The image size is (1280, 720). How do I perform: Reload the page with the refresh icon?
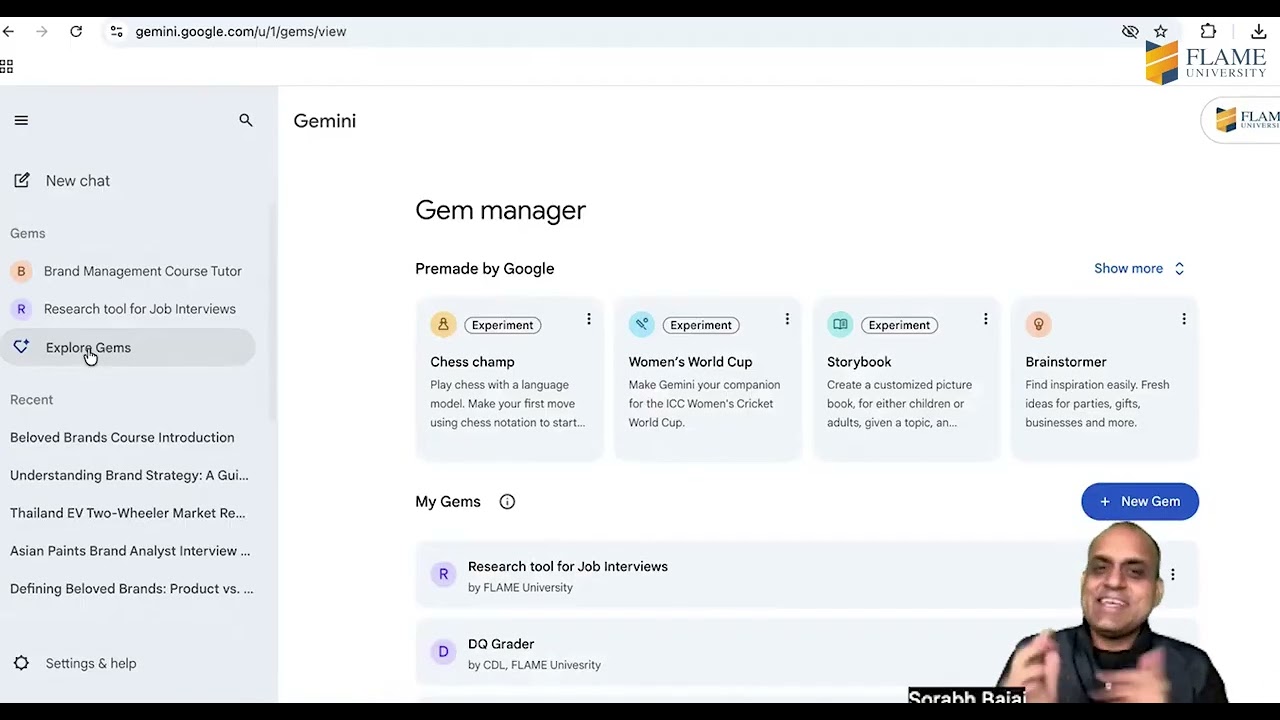pyautogui.click(x=76, y=32)
